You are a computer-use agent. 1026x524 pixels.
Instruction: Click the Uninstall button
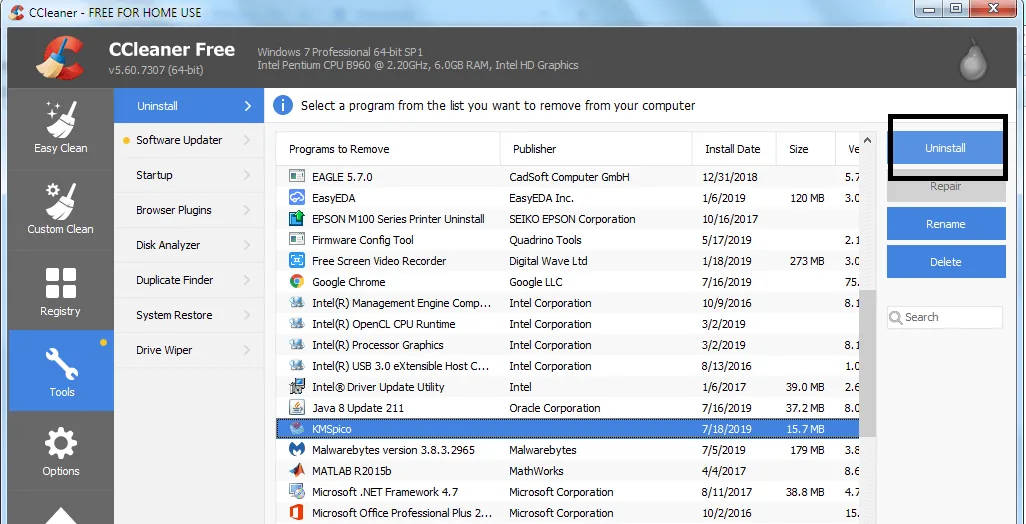946,148
